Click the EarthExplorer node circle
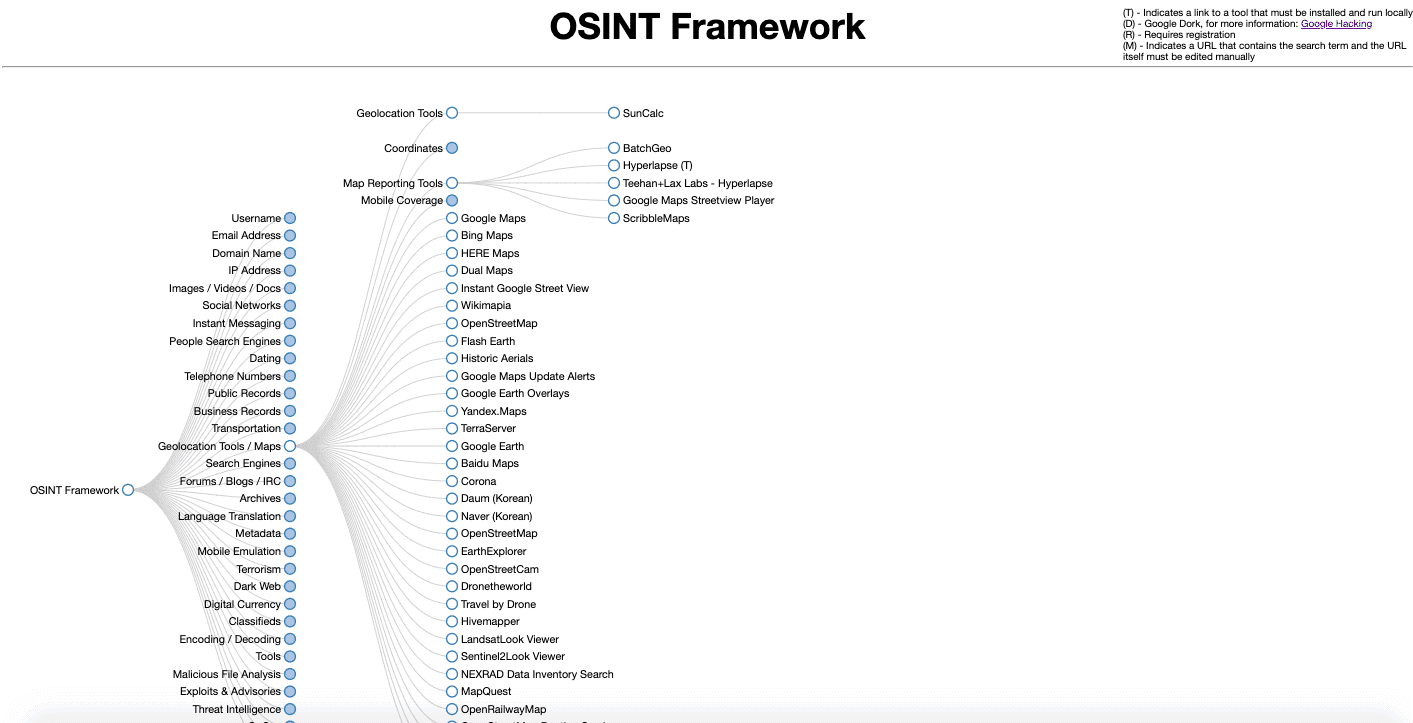 tap(452, 551)
